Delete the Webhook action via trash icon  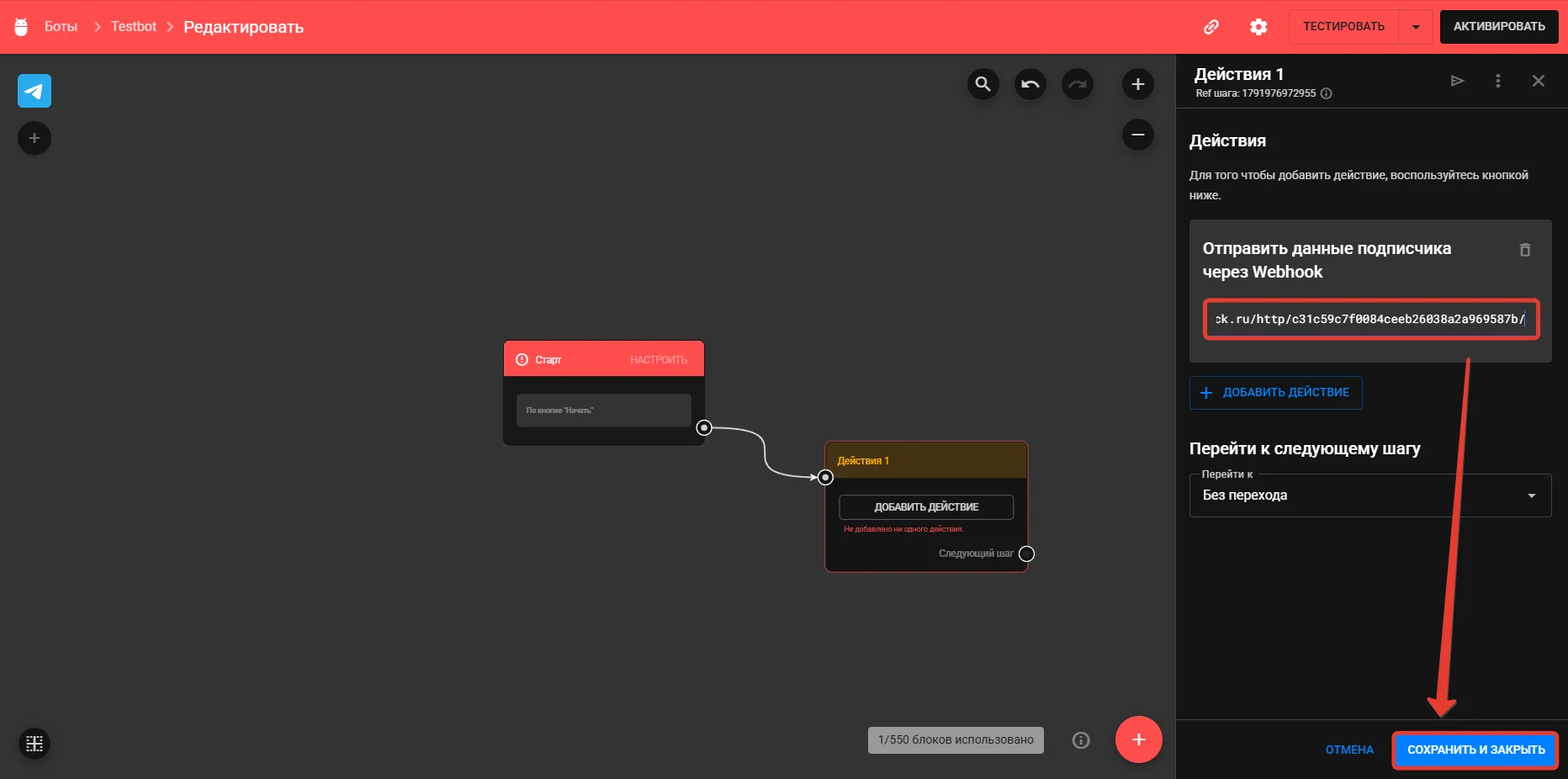tap(1525, 250)
